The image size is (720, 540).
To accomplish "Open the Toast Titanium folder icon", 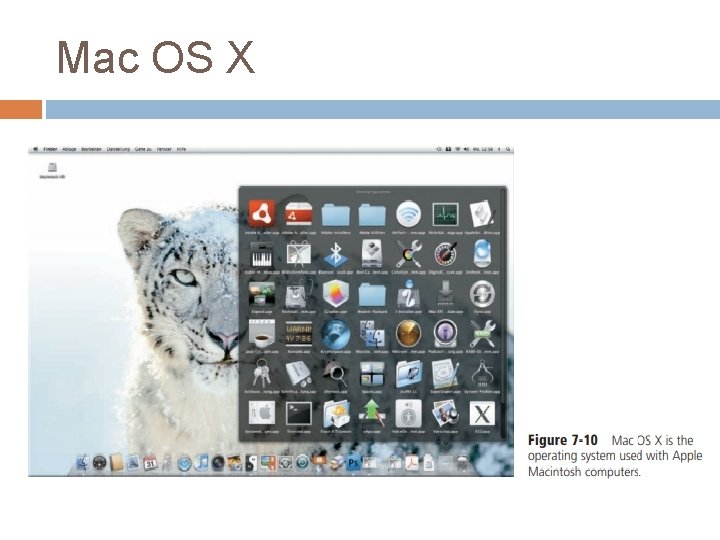I will point(336,413).
